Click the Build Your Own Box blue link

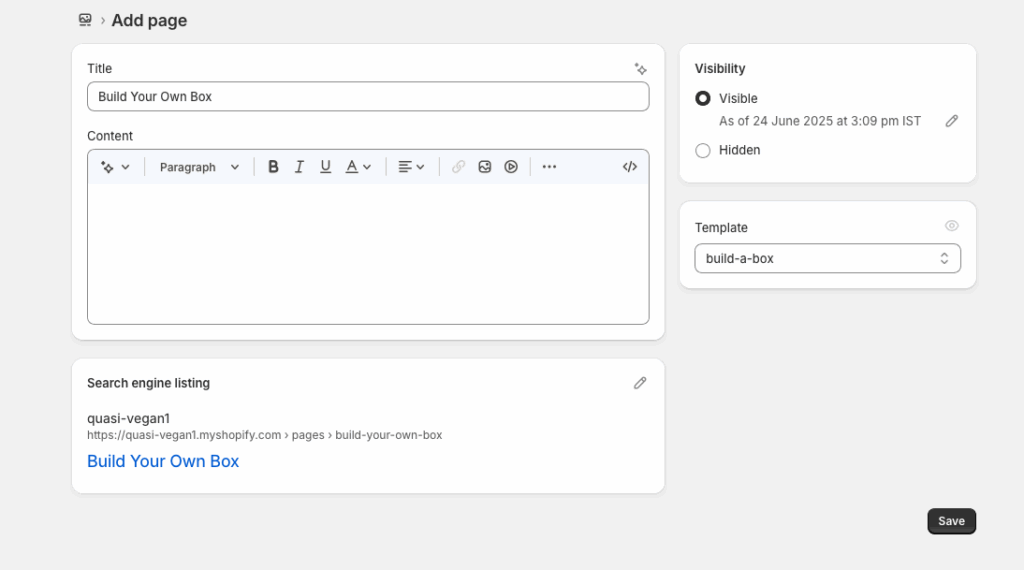pos(163,461)
